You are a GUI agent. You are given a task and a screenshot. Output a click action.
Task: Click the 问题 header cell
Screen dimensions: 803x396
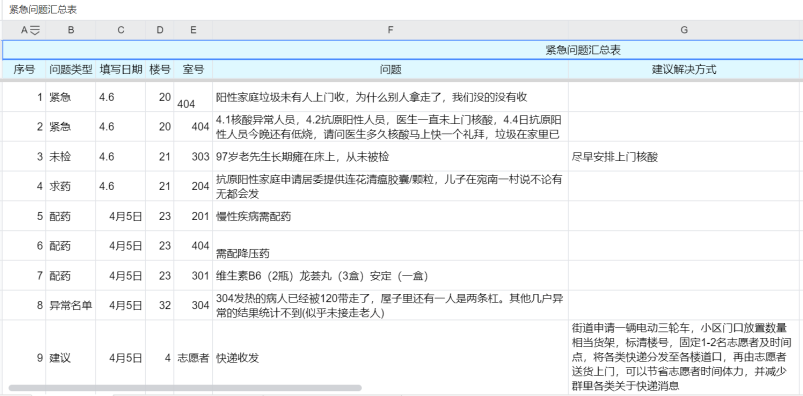click(x=390, y=70)
